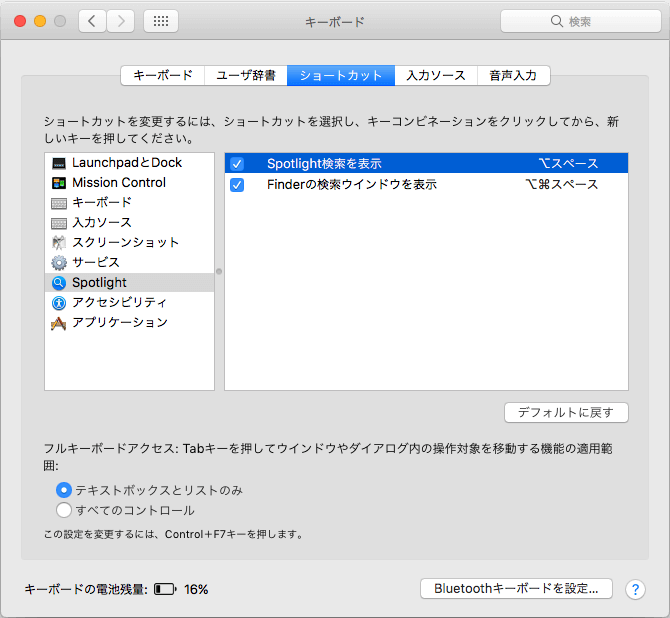Click the Launchpad & Dock category icon
Image resolution: width=670 pixels, height=618 pixels.
(59, 163)
